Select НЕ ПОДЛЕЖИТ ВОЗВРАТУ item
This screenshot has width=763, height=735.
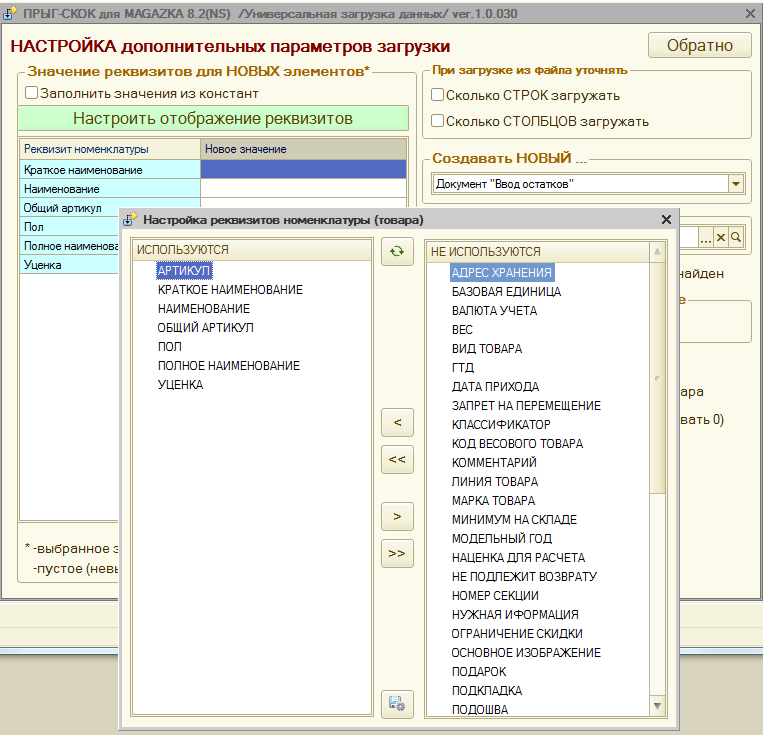tap(524, 576)
